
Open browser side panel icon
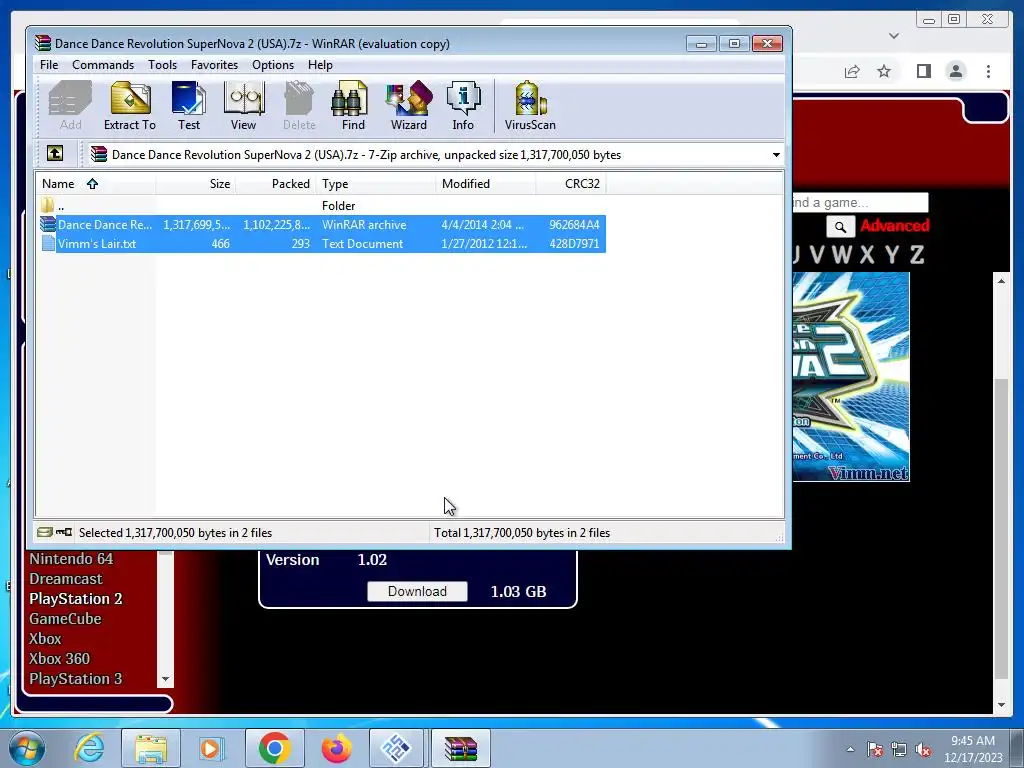[x=923, y=71]
